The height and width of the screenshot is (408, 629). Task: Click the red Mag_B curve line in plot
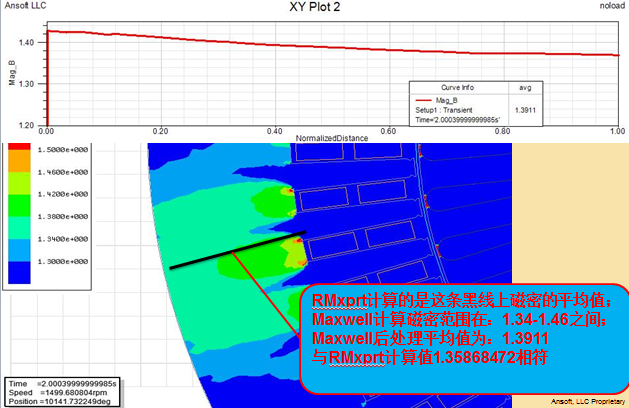click(x=333, y=47)
